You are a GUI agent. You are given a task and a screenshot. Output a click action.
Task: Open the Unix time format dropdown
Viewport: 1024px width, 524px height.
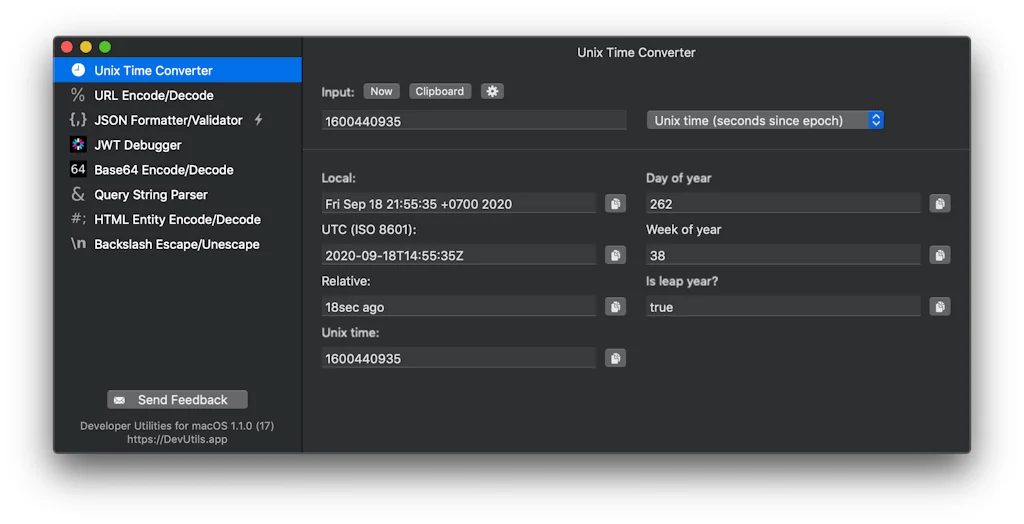(x=765, y=120)
